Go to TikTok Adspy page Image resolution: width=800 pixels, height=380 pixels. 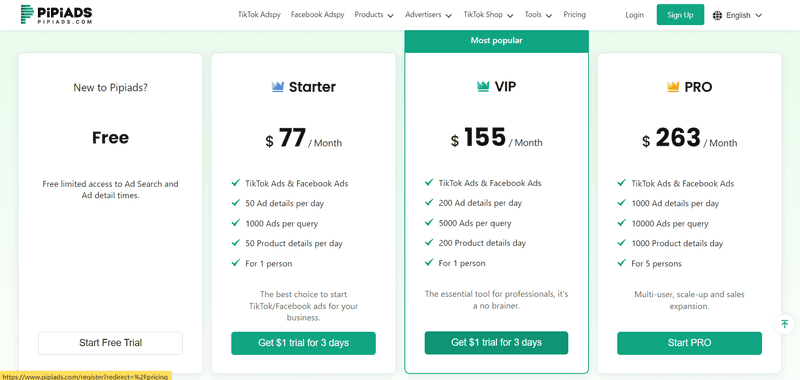click(259, 15)
